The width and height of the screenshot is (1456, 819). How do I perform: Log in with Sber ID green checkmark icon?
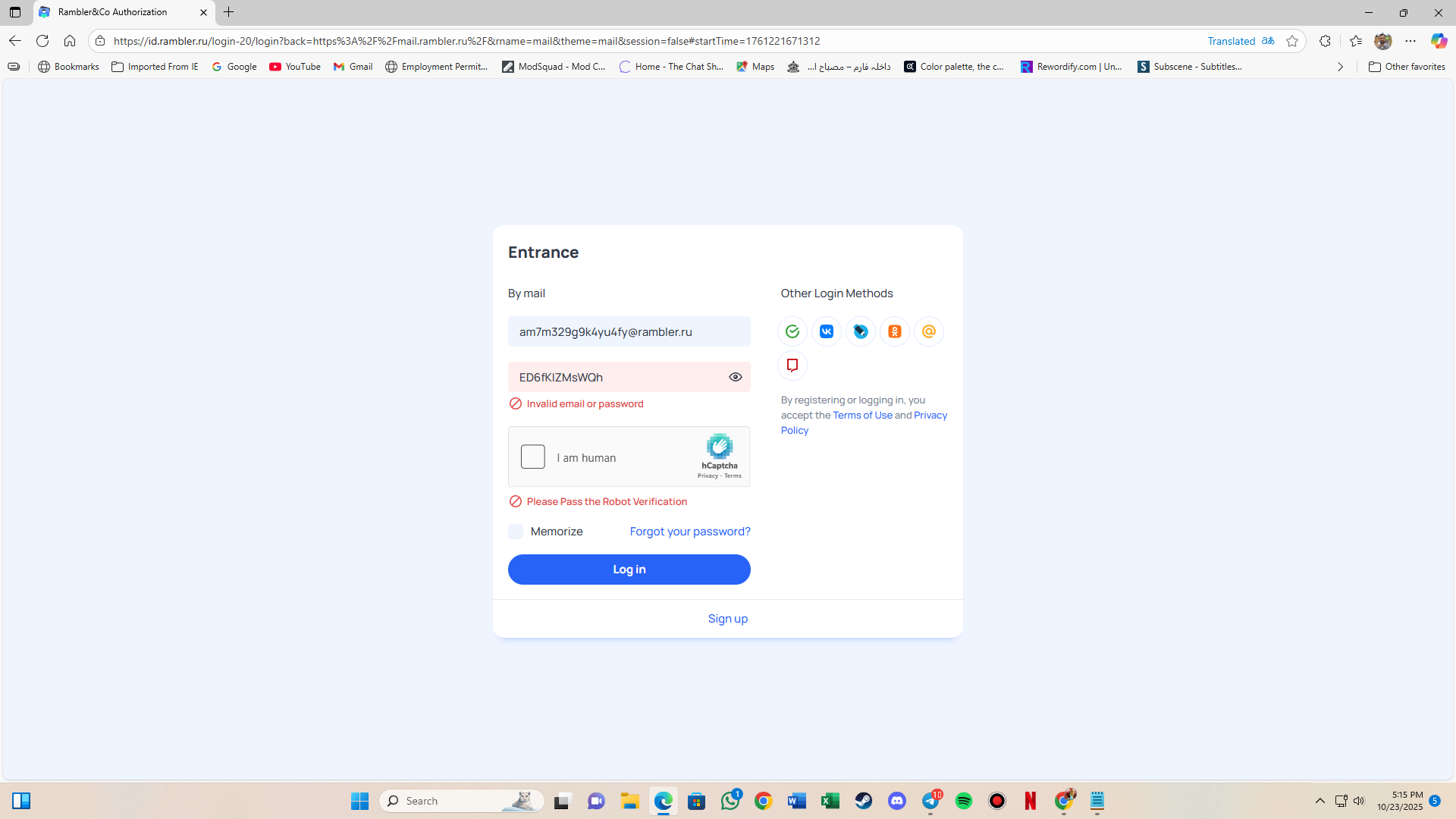click(x=792, y=331)
